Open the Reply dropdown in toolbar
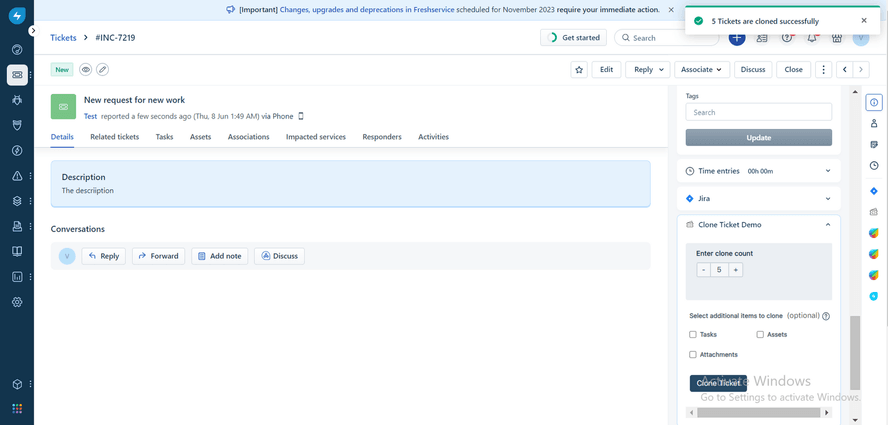Screen dimensions: 888x425 click(x=648, y=70)
